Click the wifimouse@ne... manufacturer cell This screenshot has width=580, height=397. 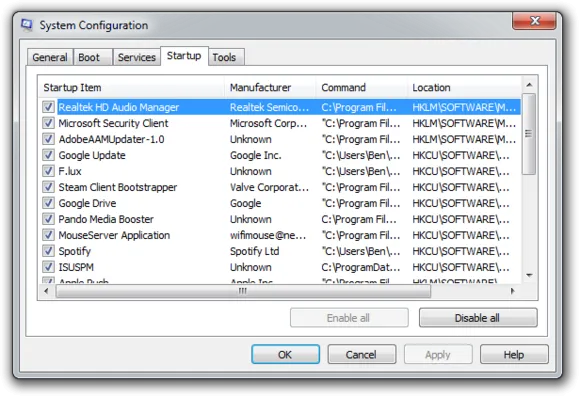click(x=268, y=235)
